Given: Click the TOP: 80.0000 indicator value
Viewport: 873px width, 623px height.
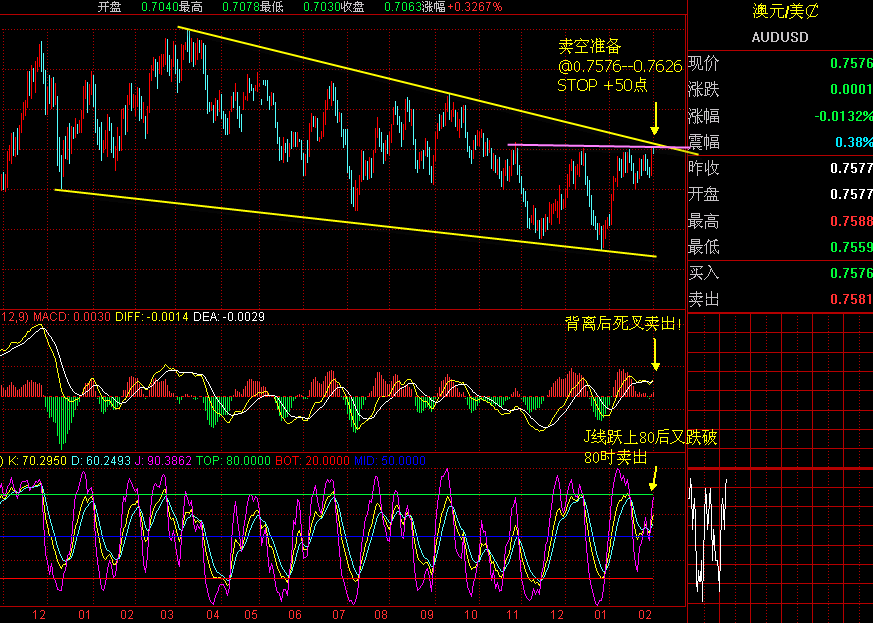Looking at the screenshot, I should (x=233, y=461).
